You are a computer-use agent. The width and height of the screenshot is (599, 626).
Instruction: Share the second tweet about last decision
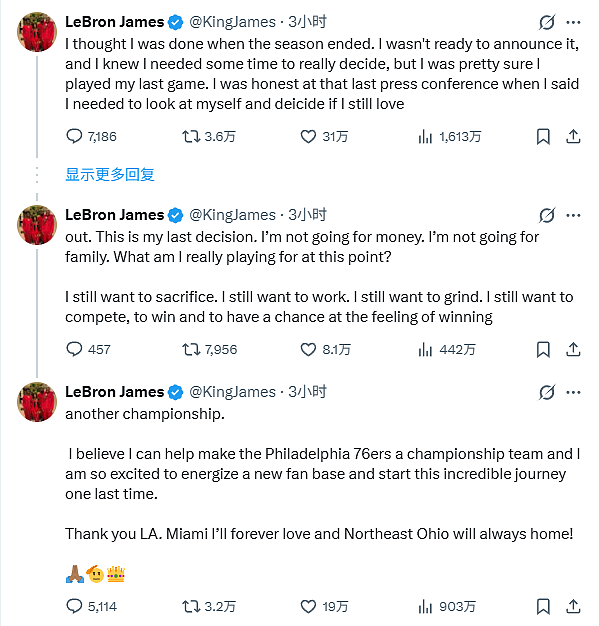pyautogui.click(x=573, y=349)
